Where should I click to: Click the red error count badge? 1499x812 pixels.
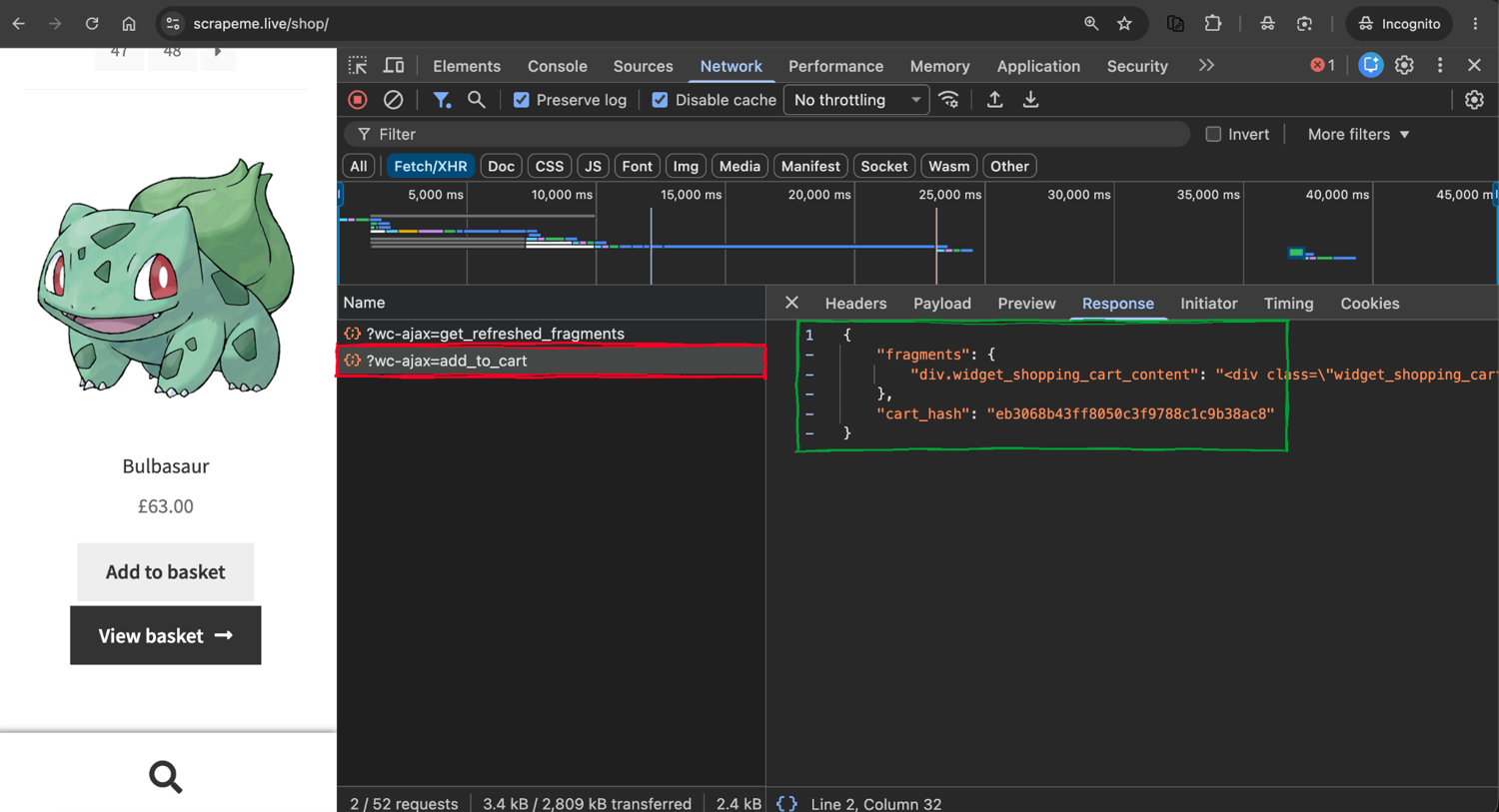click(1322, 65)
